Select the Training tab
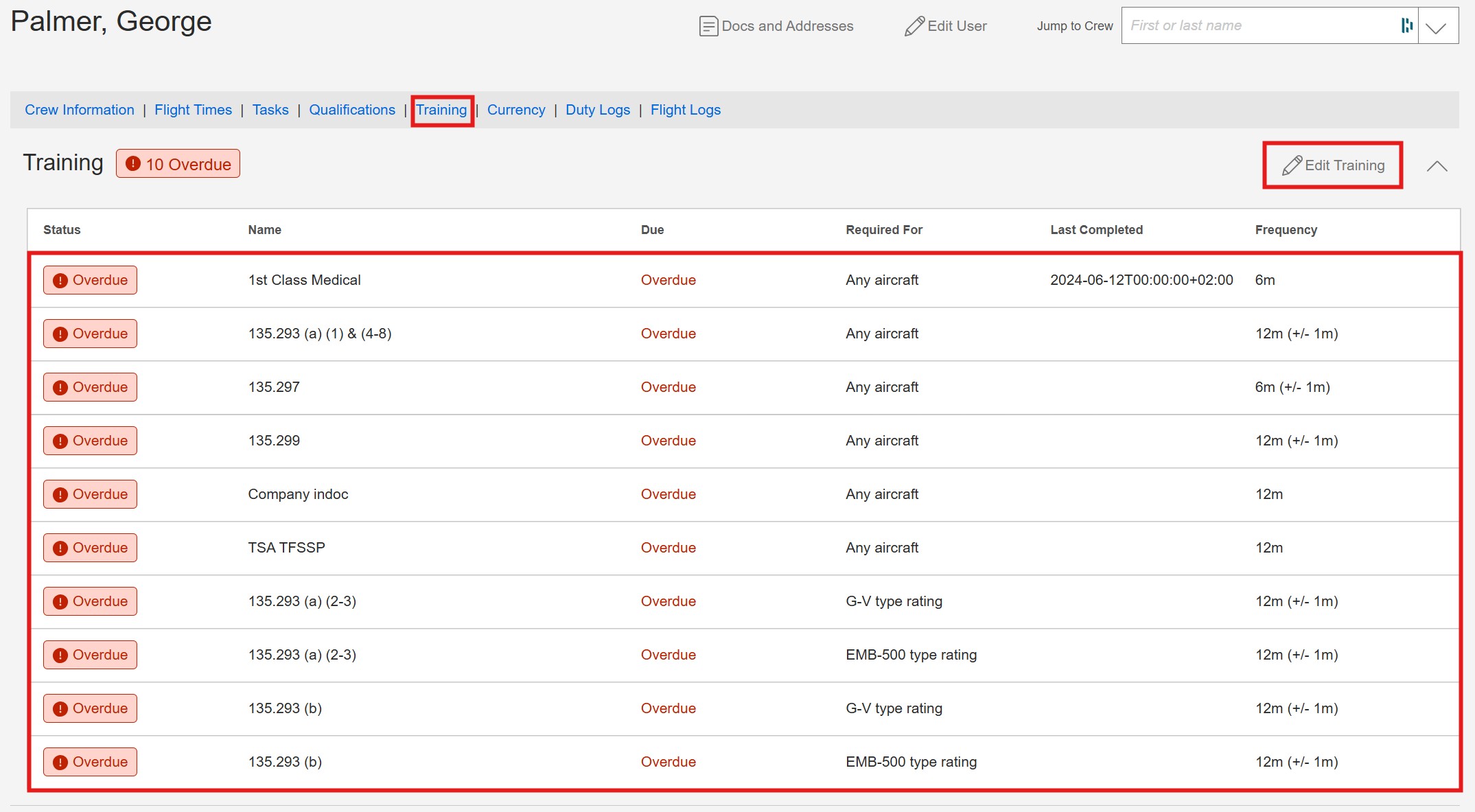 (441, 110)
